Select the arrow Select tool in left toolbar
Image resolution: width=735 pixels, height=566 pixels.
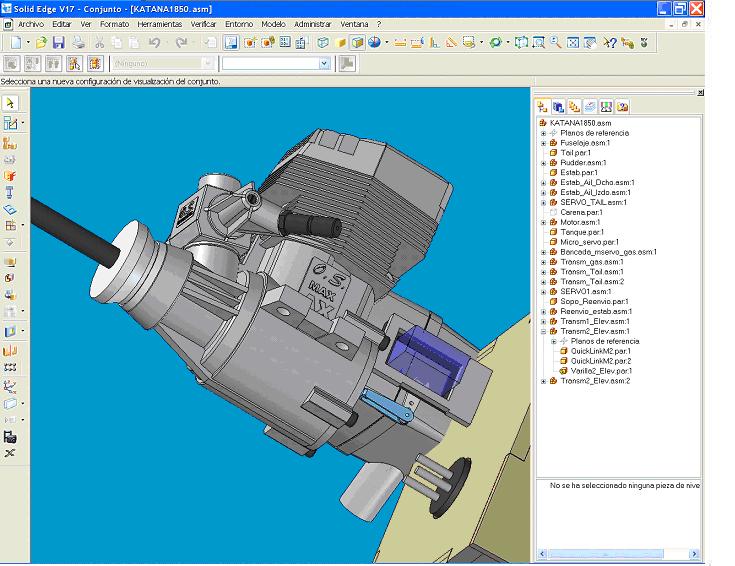(10, 103)
